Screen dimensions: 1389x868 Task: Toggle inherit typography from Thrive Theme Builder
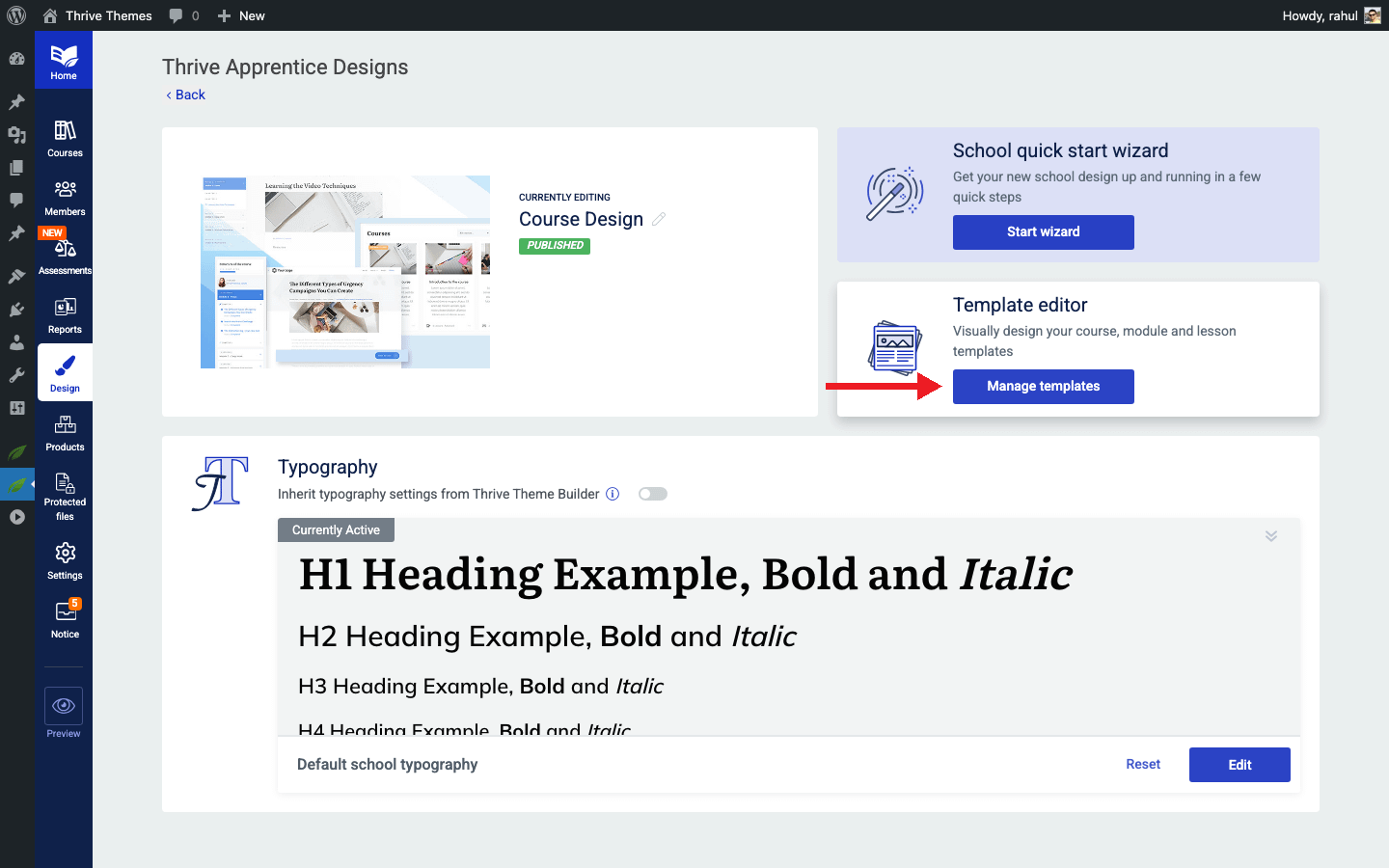click(x=653, y=494)
